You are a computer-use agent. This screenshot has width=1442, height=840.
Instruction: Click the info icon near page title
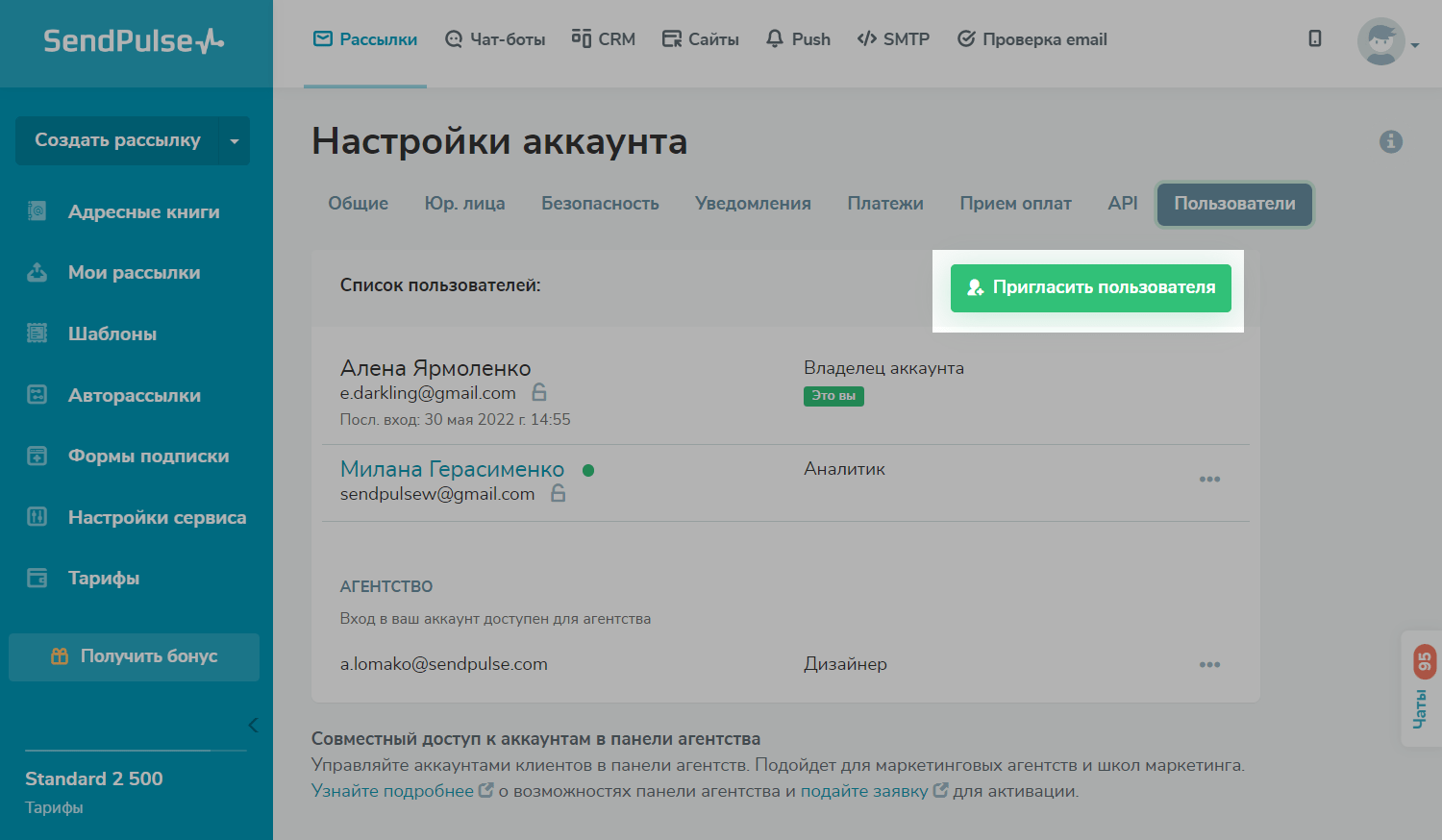point(1390,142)
